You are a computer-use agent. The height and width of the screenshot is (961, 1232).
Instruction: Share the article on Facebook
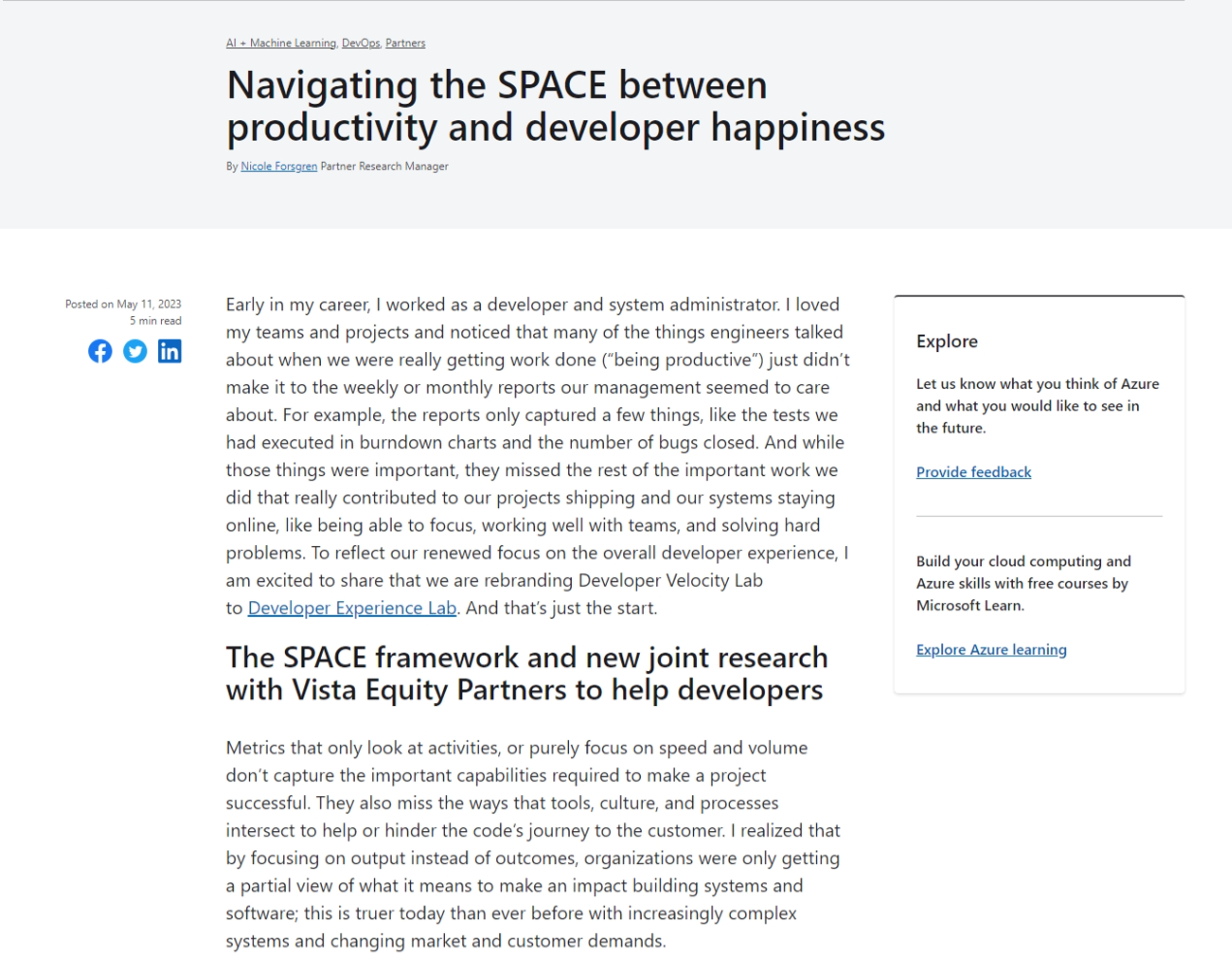[100, 351]
